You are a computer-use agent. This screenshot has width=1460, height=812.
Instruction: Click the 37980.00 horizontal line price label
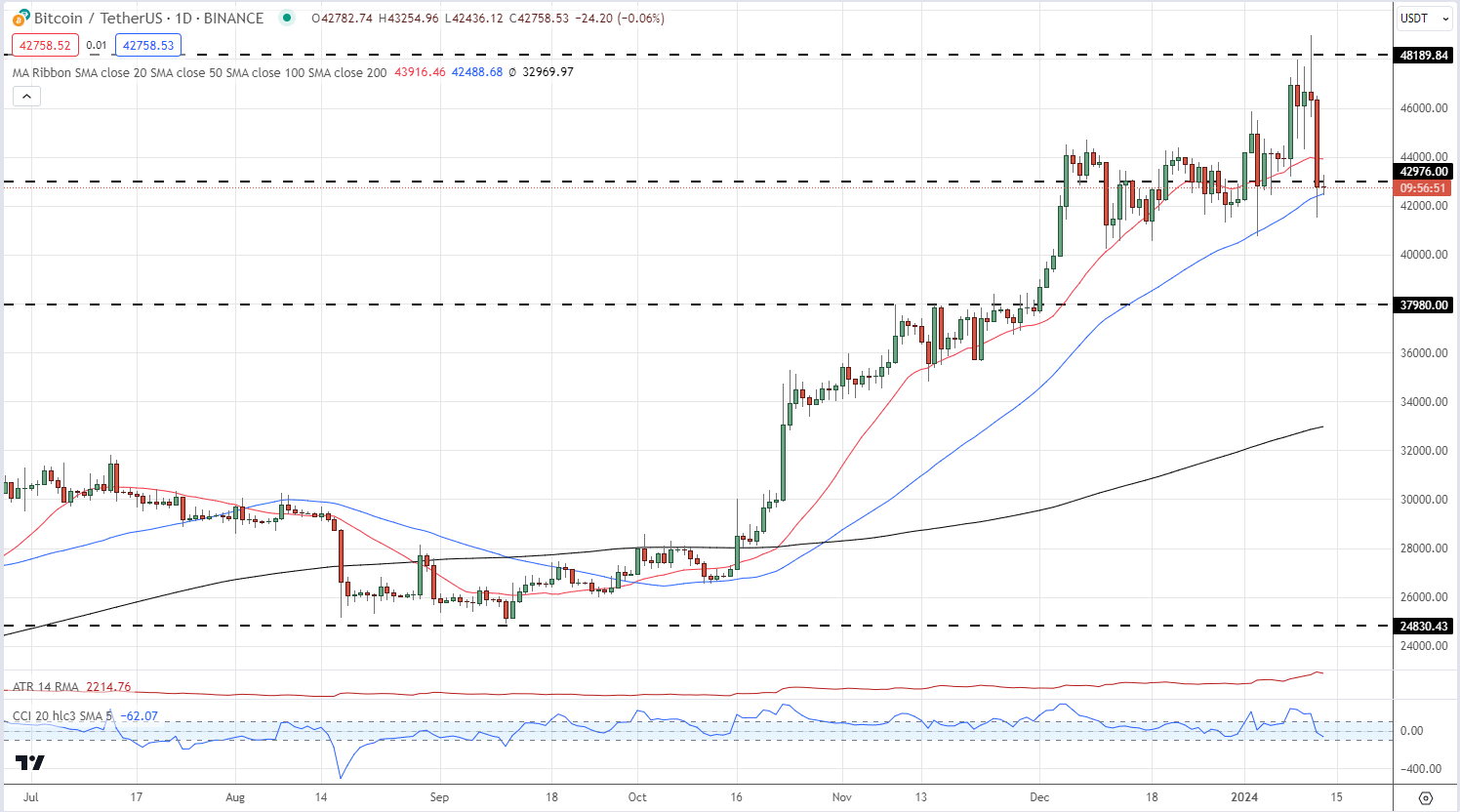click(1424, 305)
